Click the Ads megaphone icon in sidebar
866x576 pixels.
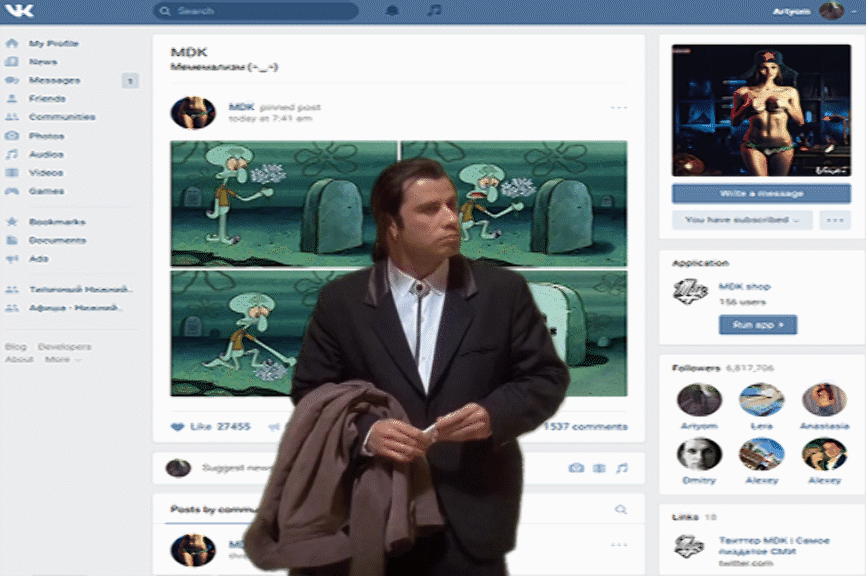point(12,258)
